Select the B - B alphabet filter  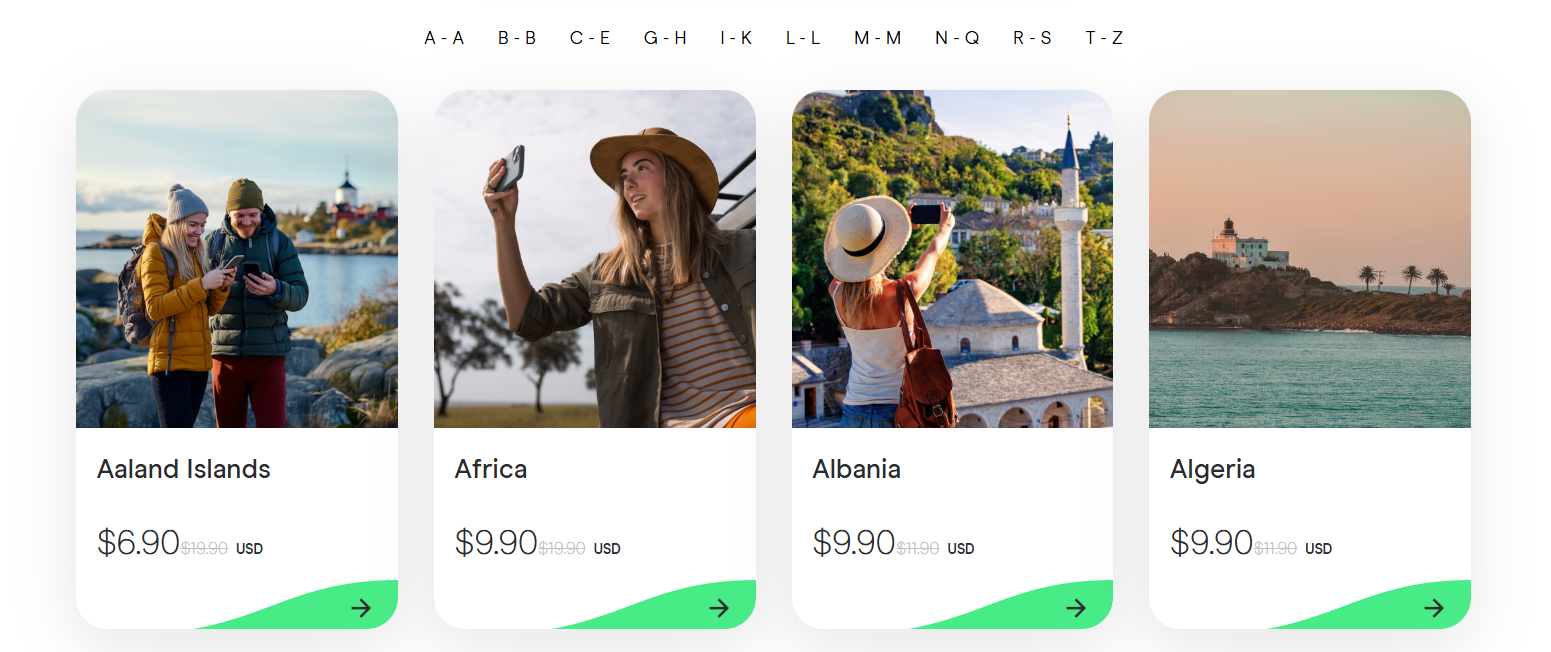pyautogui.click(x=517, y=38)
